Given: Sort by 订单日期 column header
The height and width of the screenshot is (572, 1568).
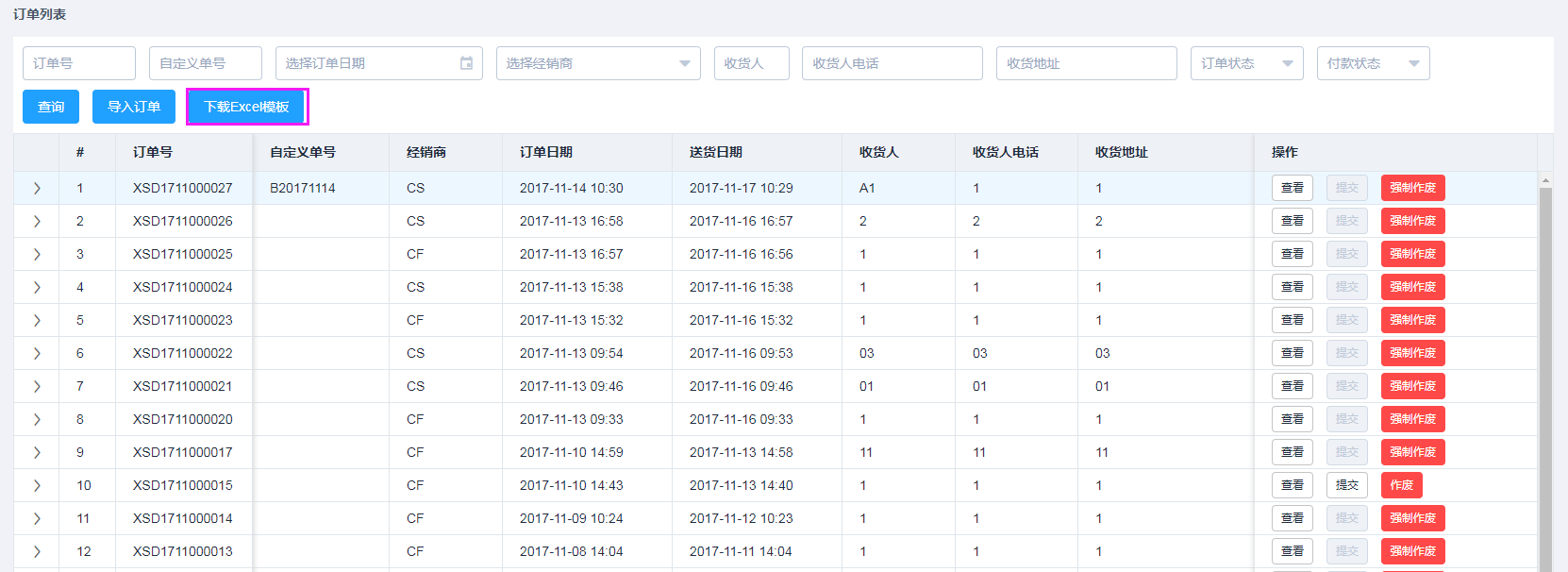Looking at the screenshot, I should 546,152.
